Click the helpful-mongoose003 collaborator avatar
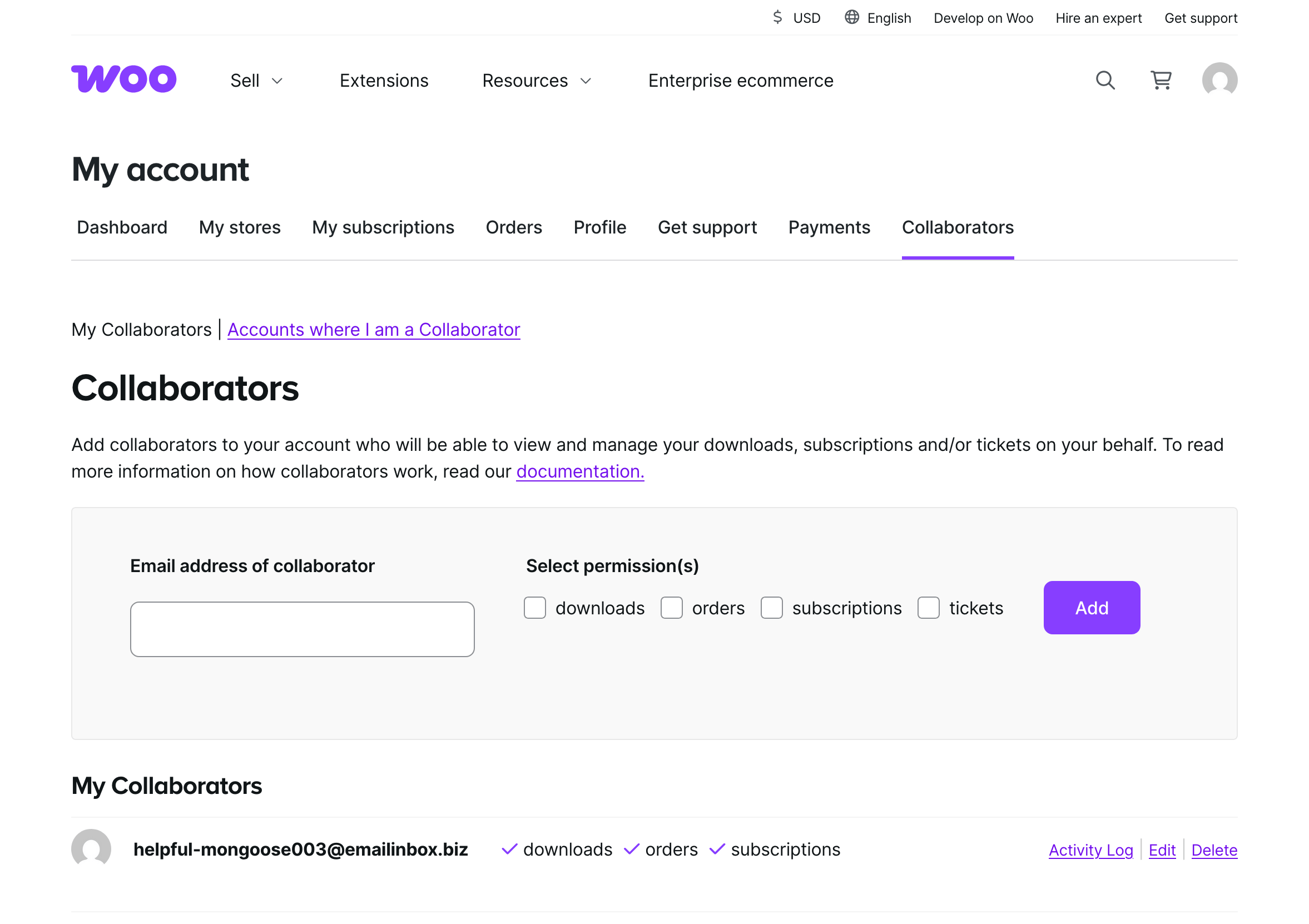The image size is (1309, 924). click(x=91, y=849)
